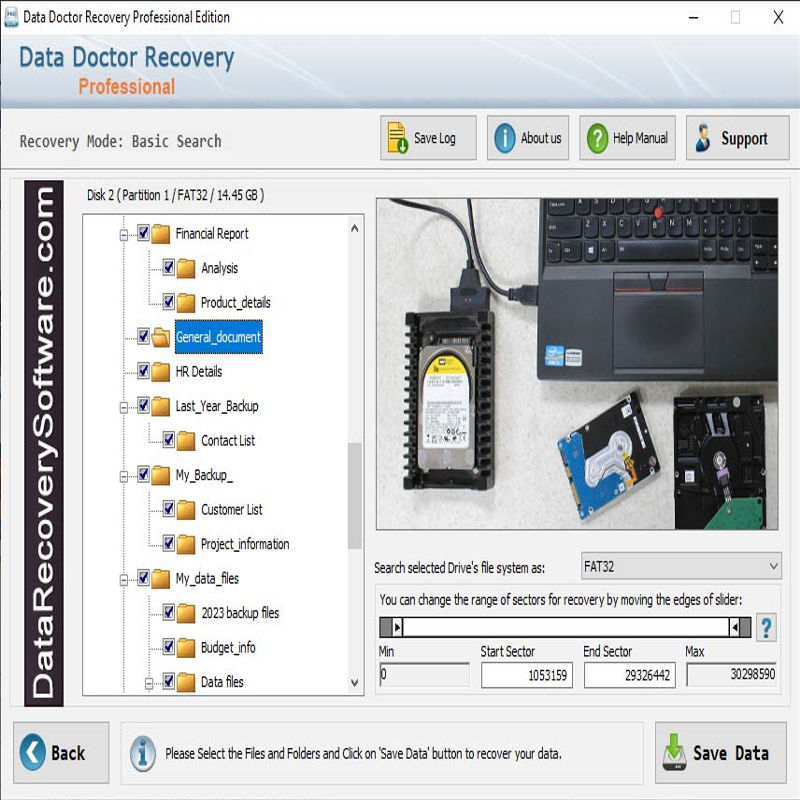Click the Save Log document icon
This screenshot has height=800, width=800.
click(397, 138)
